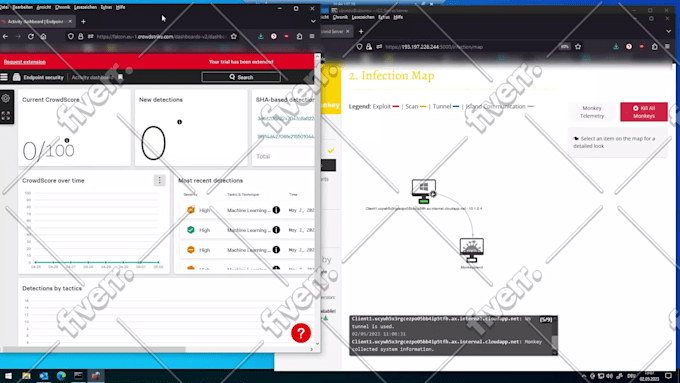Open the second SHA-based detection hash link

coord(285,136)
